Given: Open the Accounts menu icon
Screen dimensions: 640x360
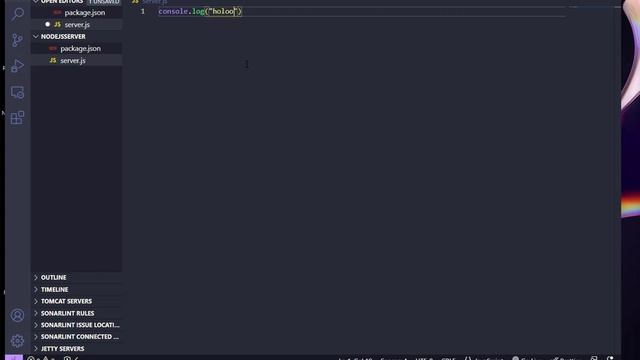Looking at the screenshot, I should point(17,315).
